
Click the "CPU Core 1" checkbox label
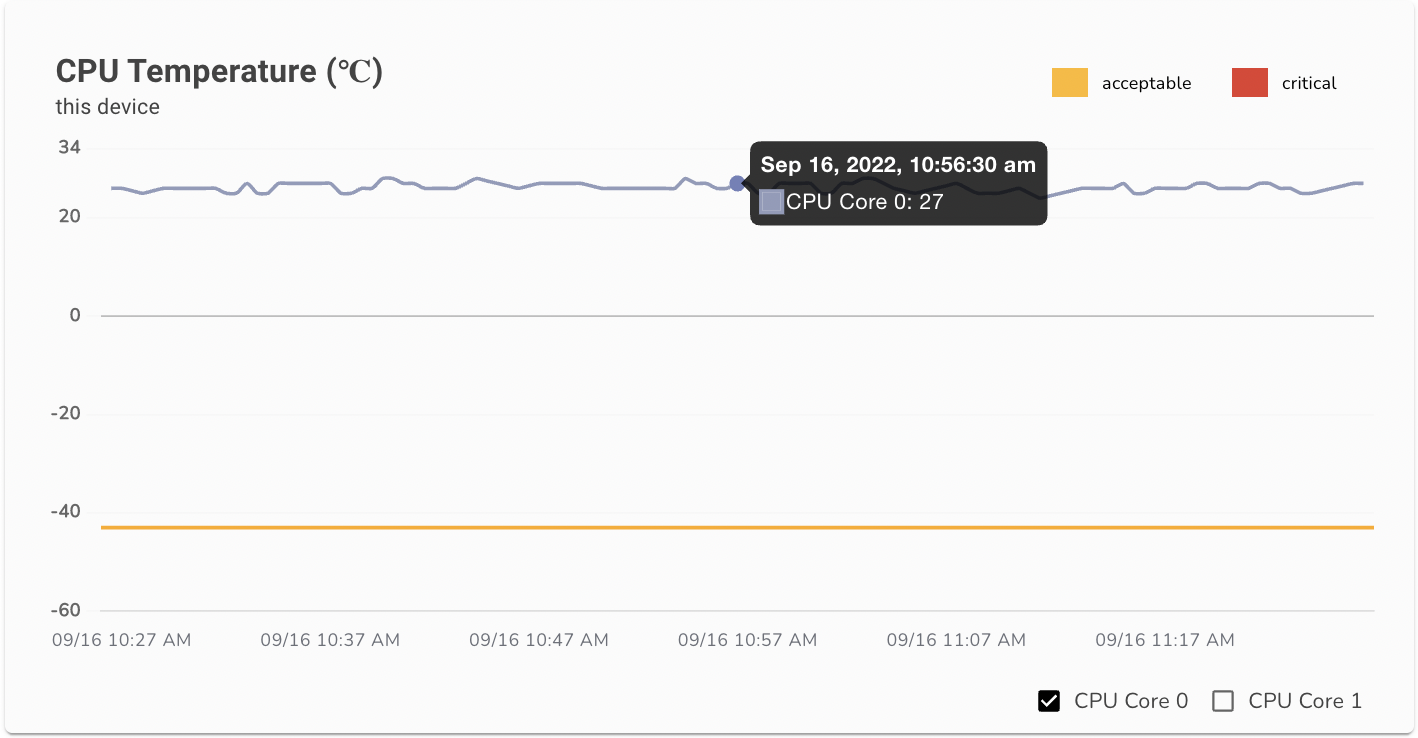(x=1305, y=701)
